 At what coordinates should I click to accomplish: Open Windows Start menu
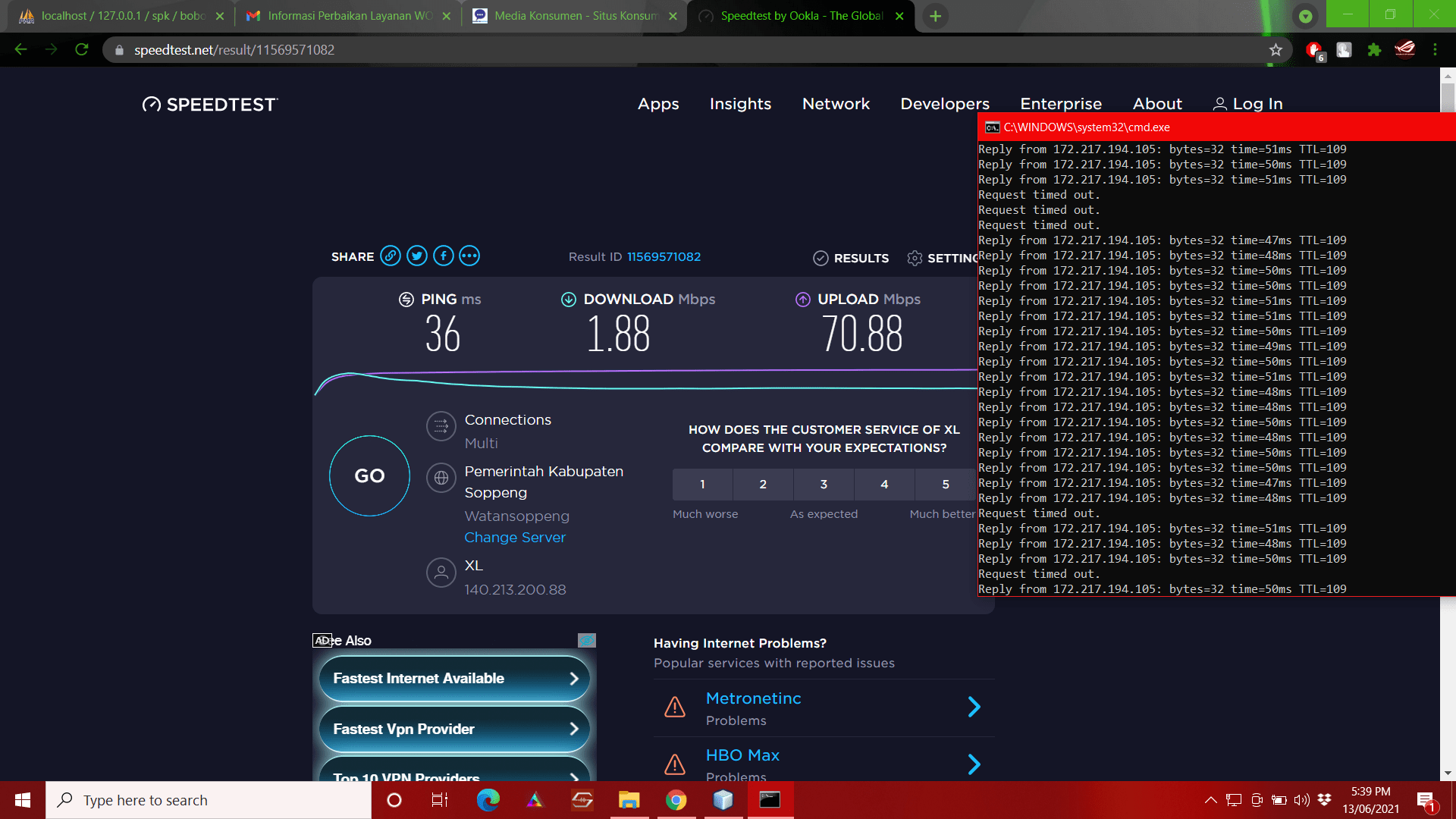tap(23, 800)
